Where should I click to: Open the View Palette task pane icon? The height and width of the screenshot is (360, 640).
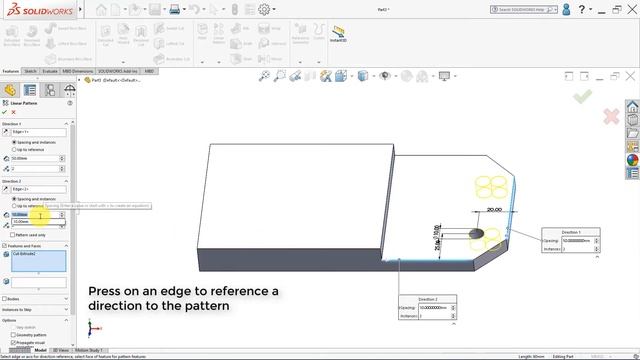pyautogui.click(x=632, y=147)
